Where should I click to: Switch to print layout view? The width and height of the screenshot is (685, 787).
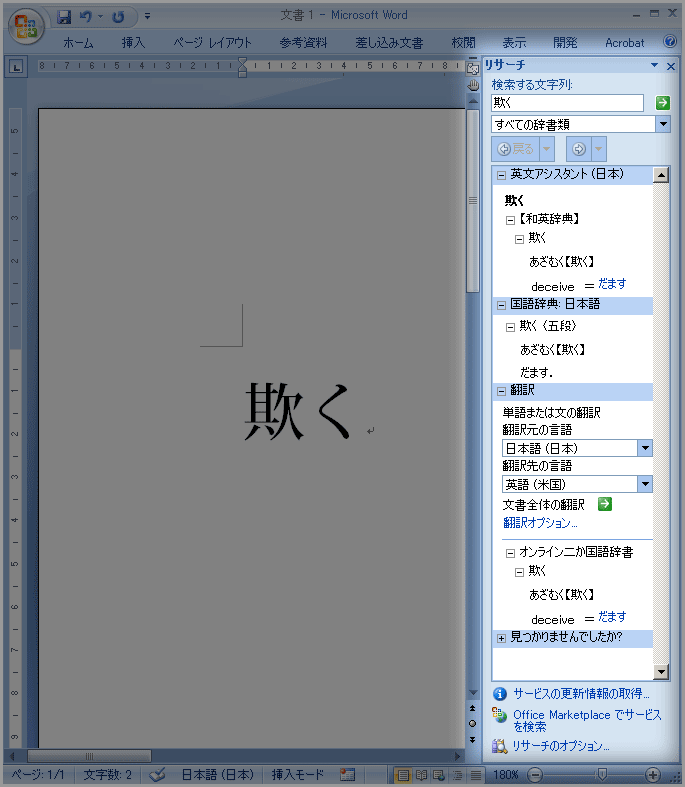pos(403,775)
